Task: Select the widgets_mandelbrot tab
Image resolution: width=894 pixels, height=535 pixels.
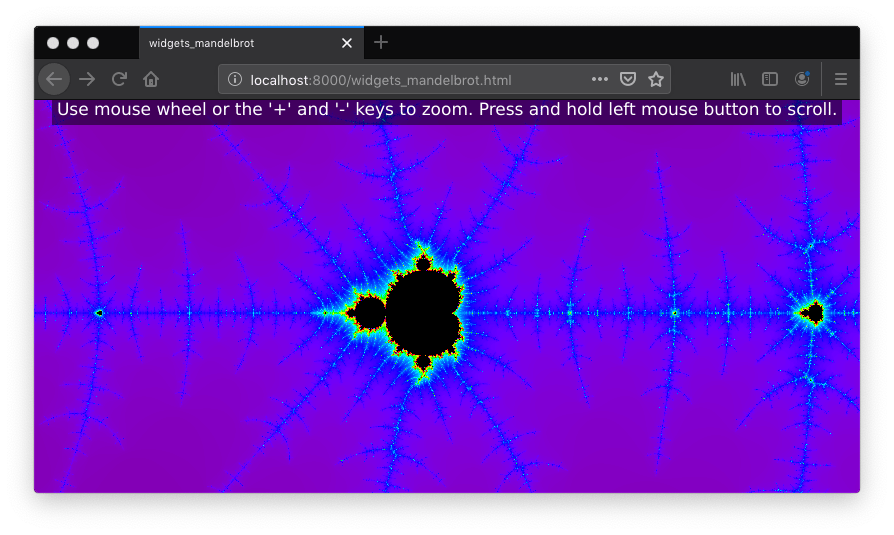Action: coord(235,43)
